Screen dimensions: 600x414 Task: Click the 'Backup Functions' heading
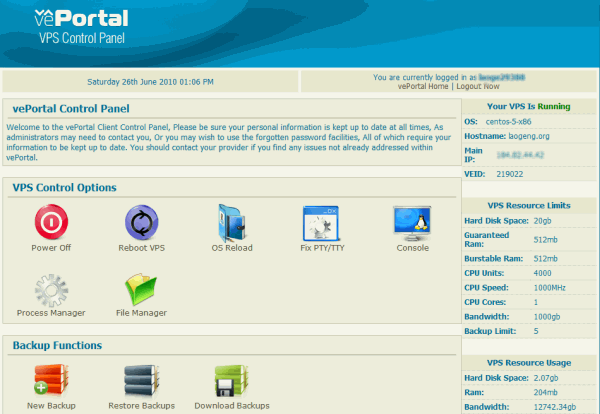point(57,346)
